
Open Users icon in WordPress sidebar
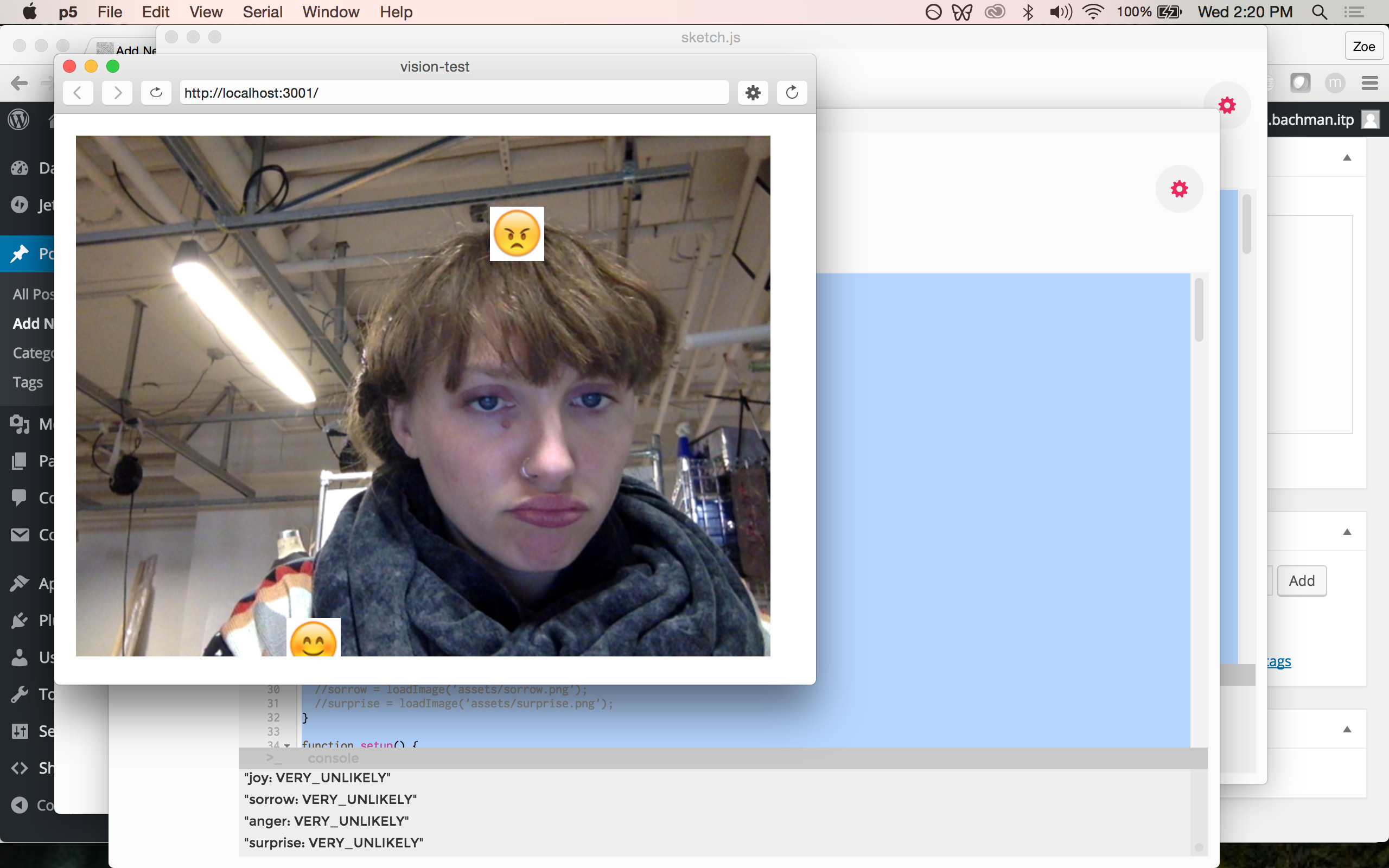(x=20, y=657)
